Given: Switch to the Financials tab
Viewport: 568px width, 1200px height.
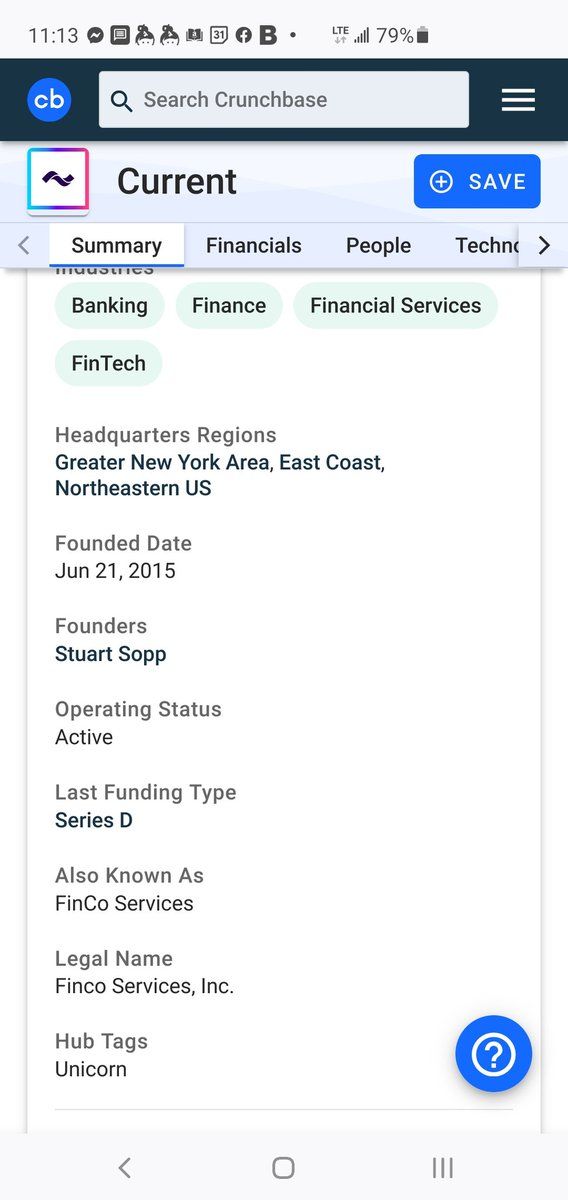Looking at the screenshot, I should coord(254,245).
